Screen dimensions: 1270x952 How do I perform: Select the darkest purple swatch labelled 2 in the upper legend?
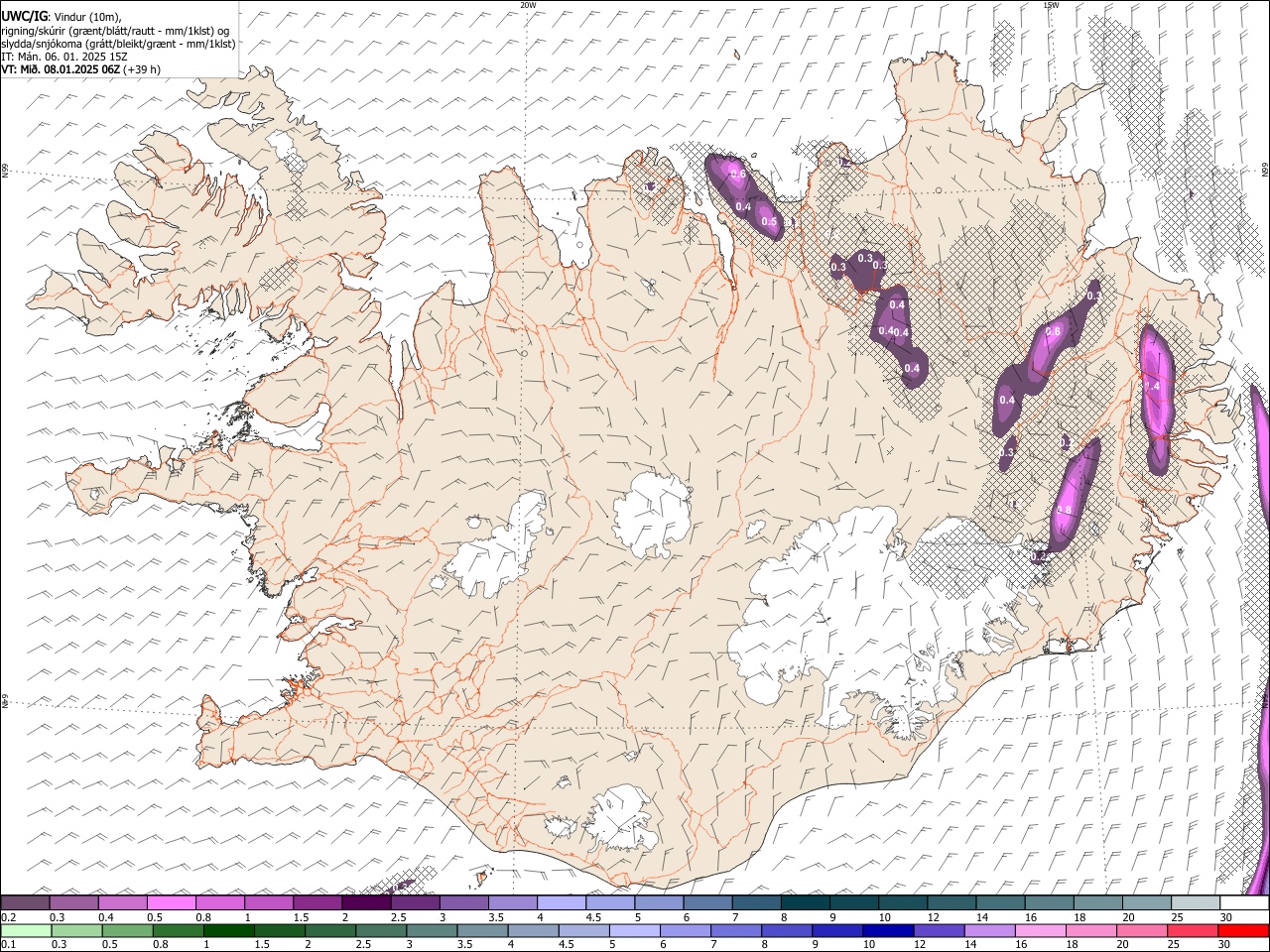[366, 903]
